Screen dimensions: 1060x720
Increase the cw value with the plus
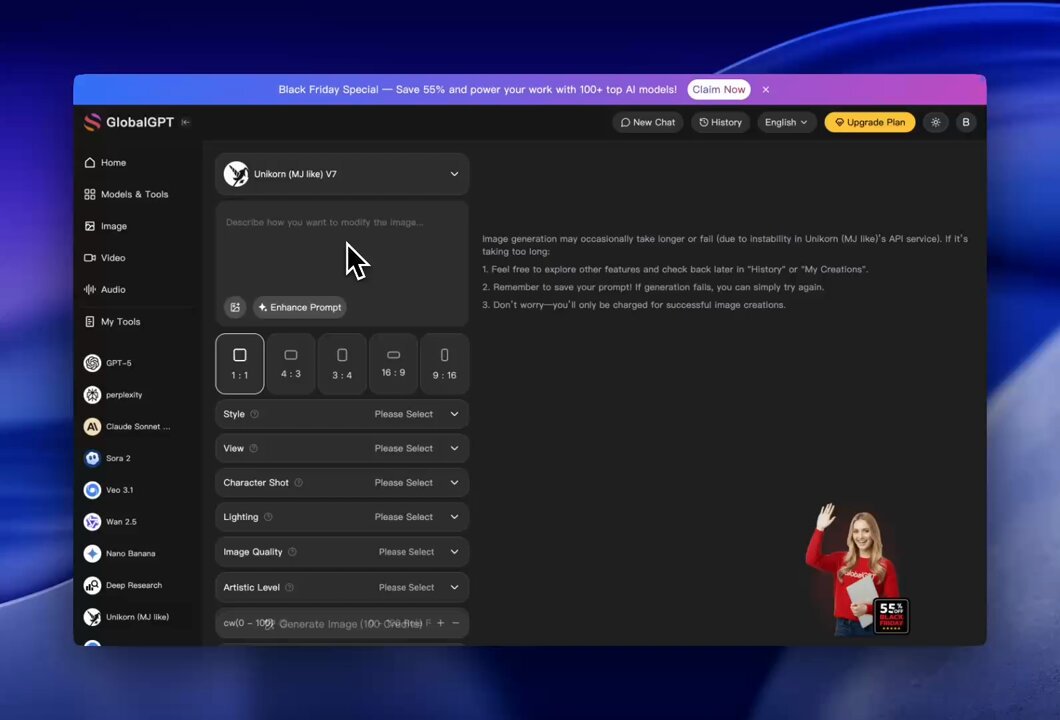(441, 623)
